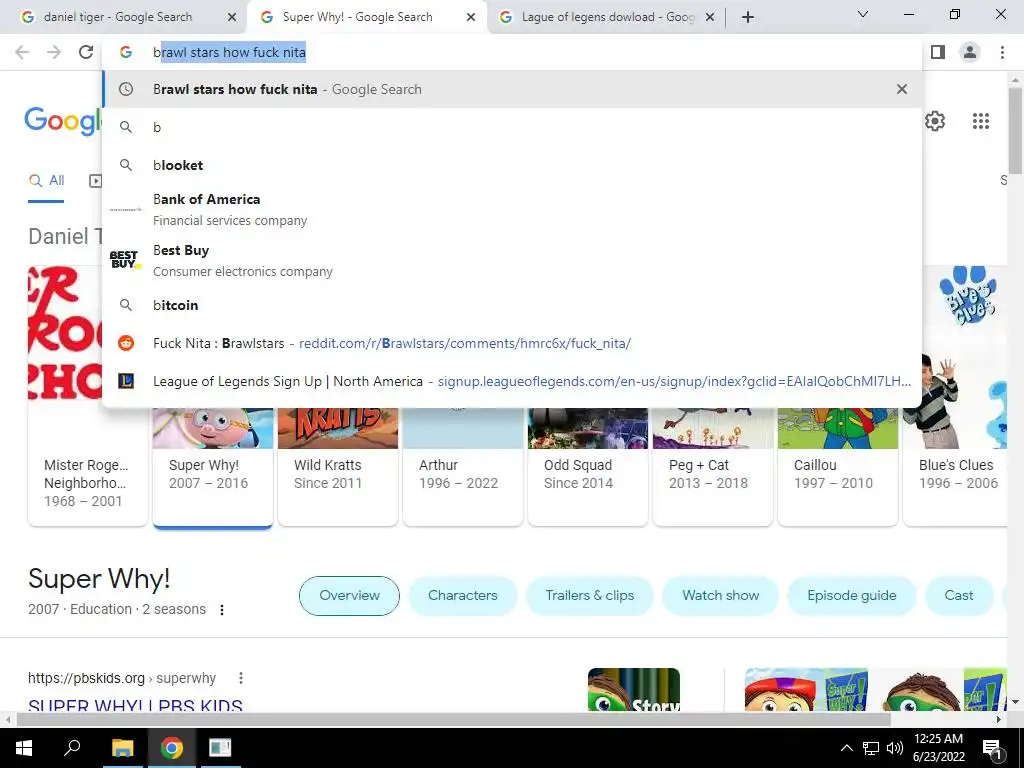This screenshot has width=1024, height=768.
Task: Switch to the Lague of legens dowload tab
Action: click(607, 17)
